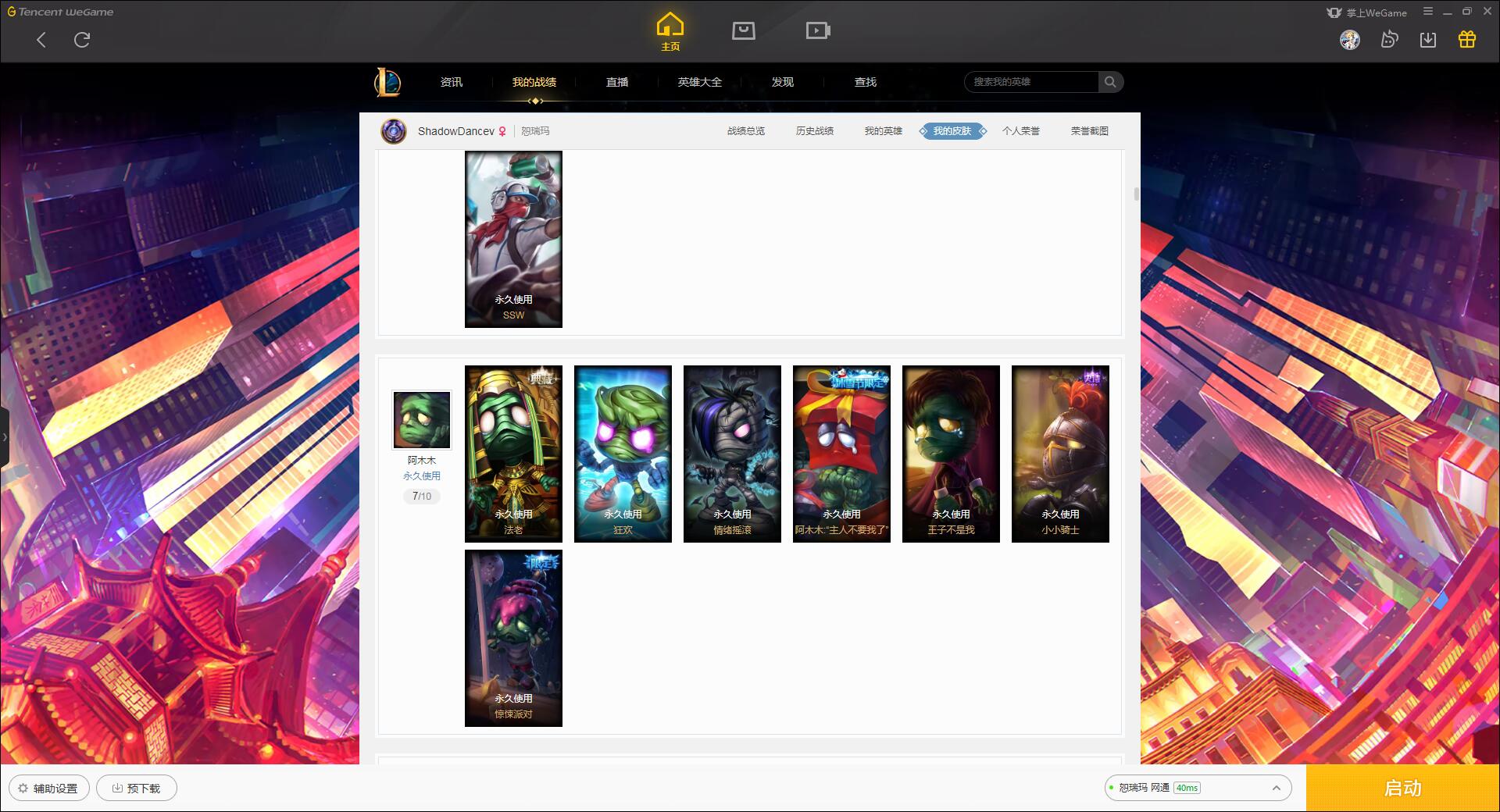The width and height of the screenshot is (1500, 812).
Task: Open the 法老 skin card
Action: pyautogui.click(x=513, y=454)
